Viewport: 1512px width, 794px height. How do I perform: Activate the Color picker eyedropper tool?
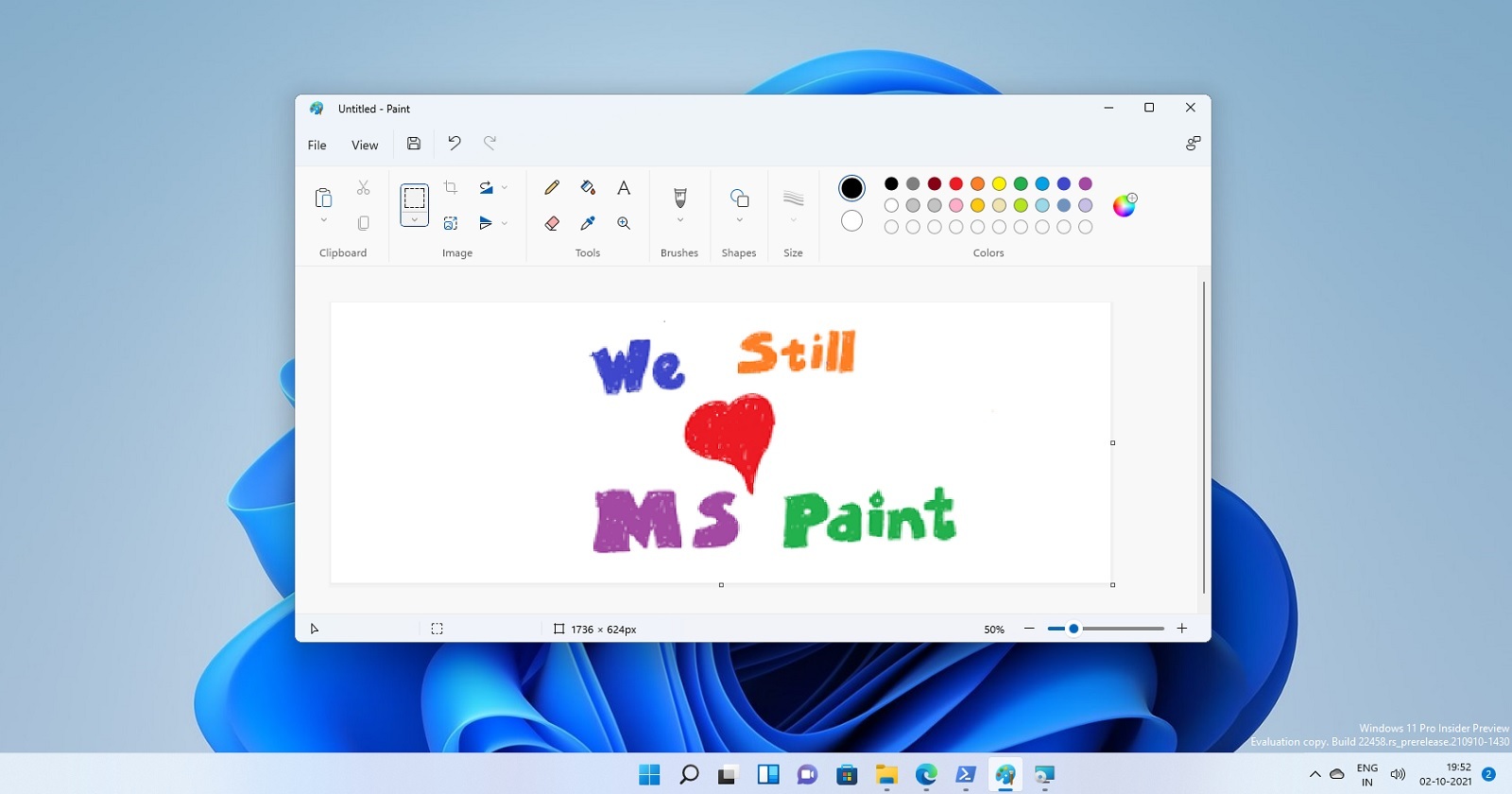pos(588,223)
